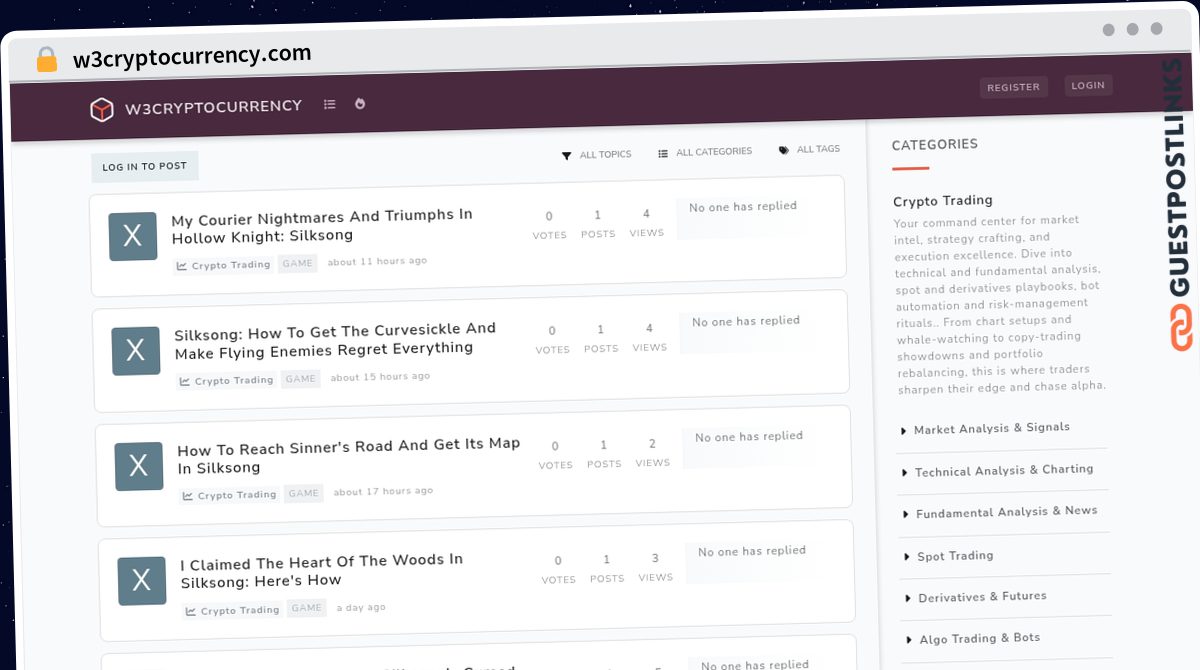Click 'about 15 hours ago' timestamp
The image size is (1200, 670).
(x=380, y=377)
